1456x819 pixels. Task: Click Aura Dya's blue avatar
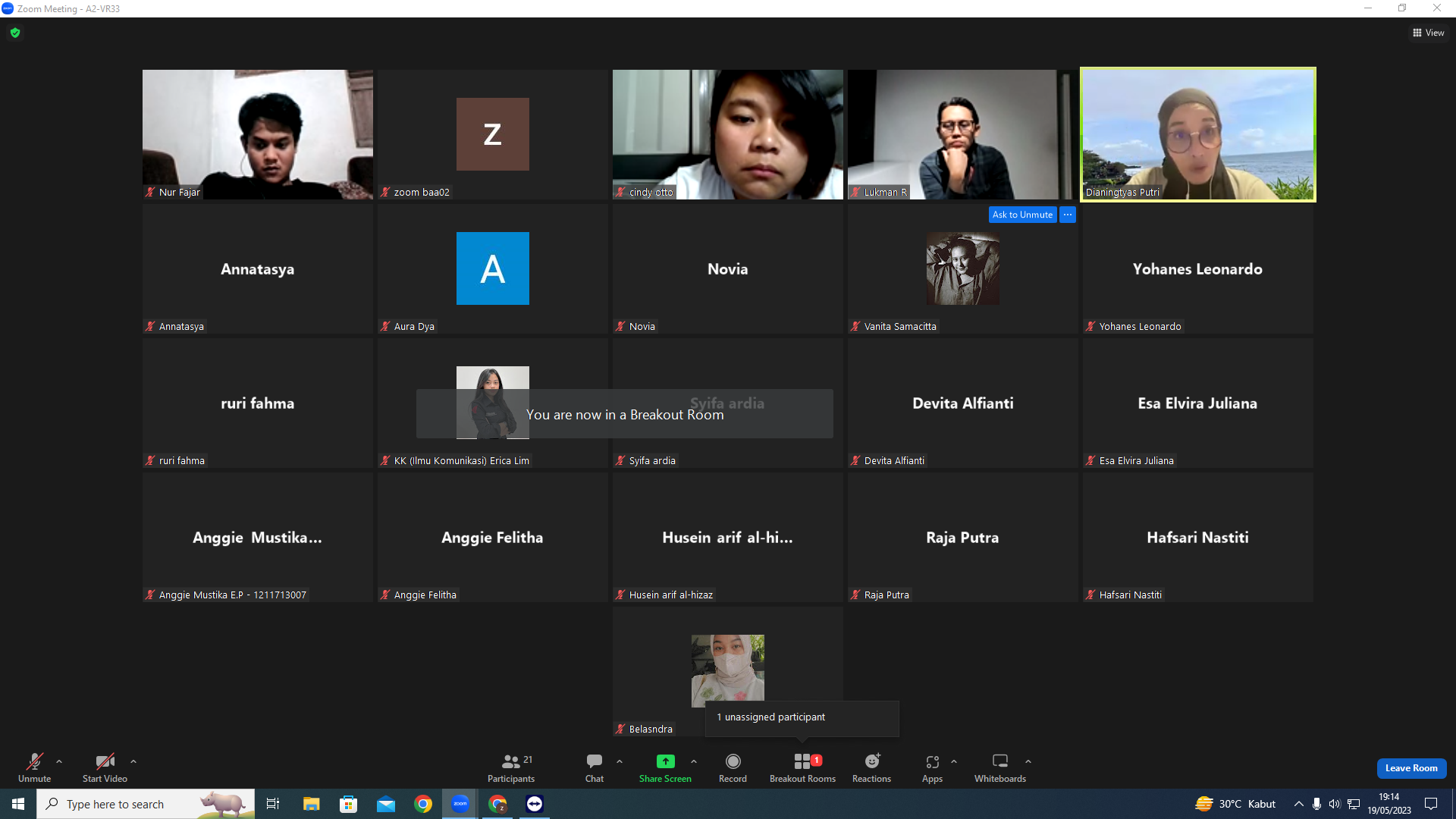[x=493, y=268]
